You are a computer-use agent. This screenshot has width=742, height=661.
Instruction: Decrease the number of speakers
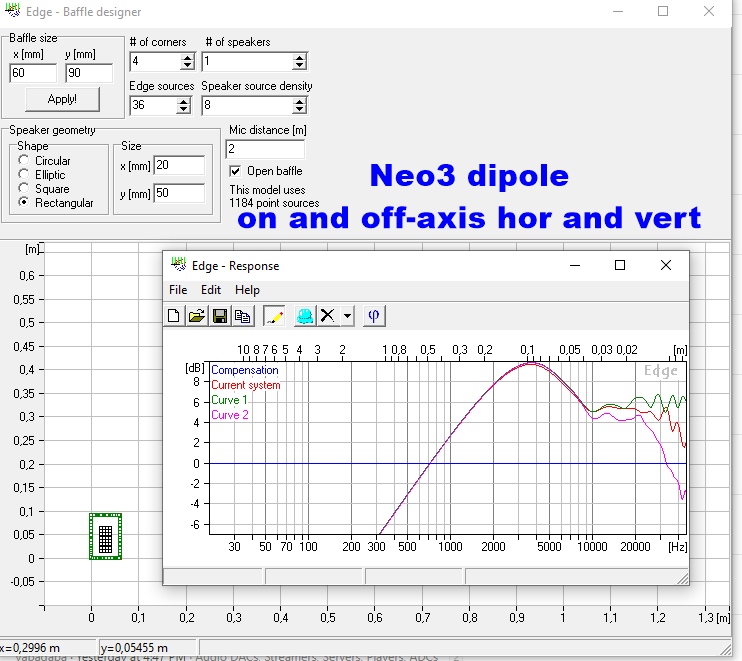point(299,65)
